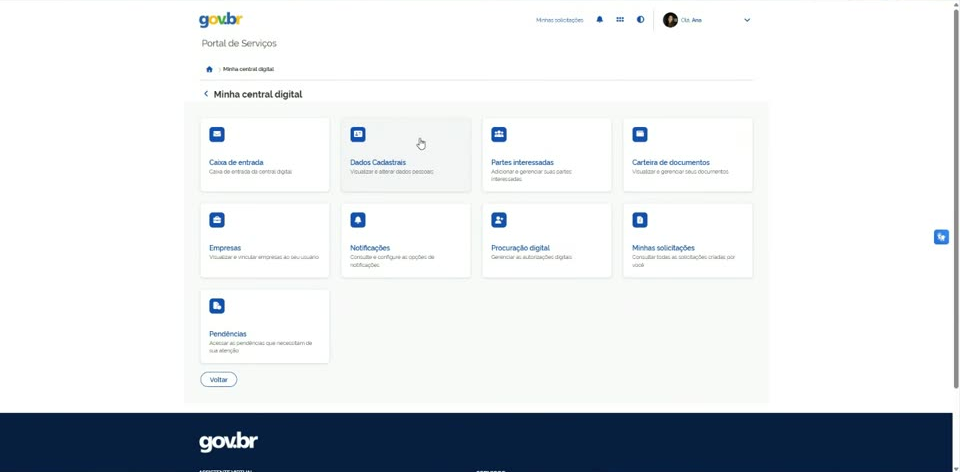
Task: Open the apps grid icon in header
Action: (620, 20)
